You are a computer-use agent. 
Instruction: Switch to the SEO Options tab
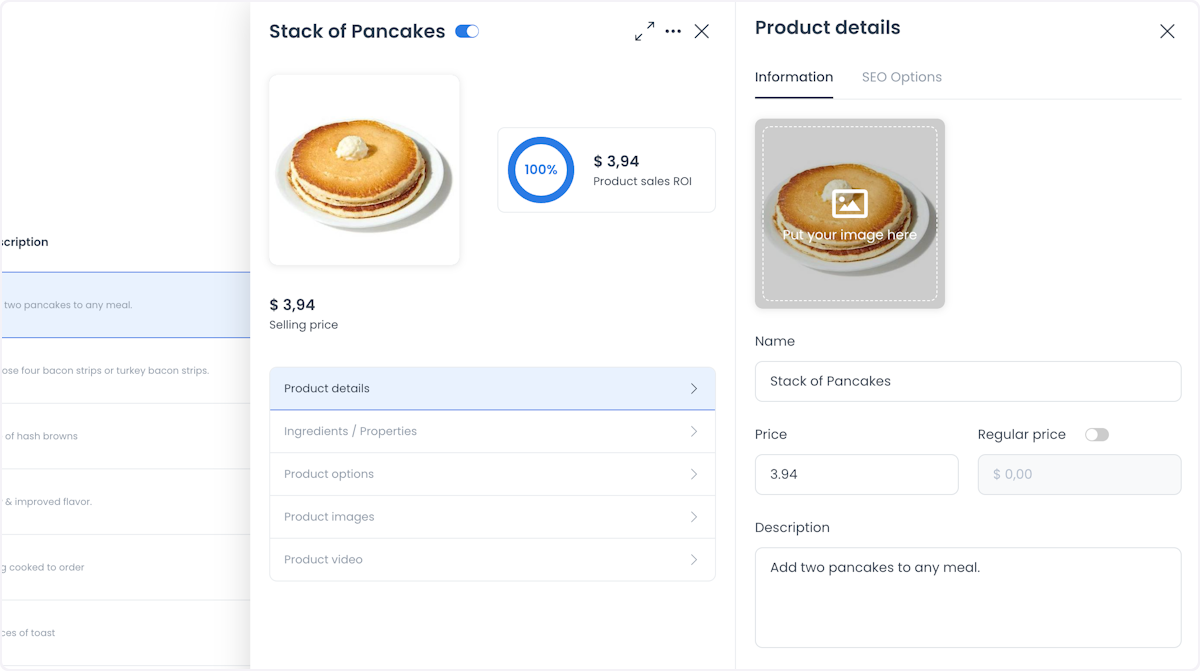pyautogui.click(x=902, y=77)
